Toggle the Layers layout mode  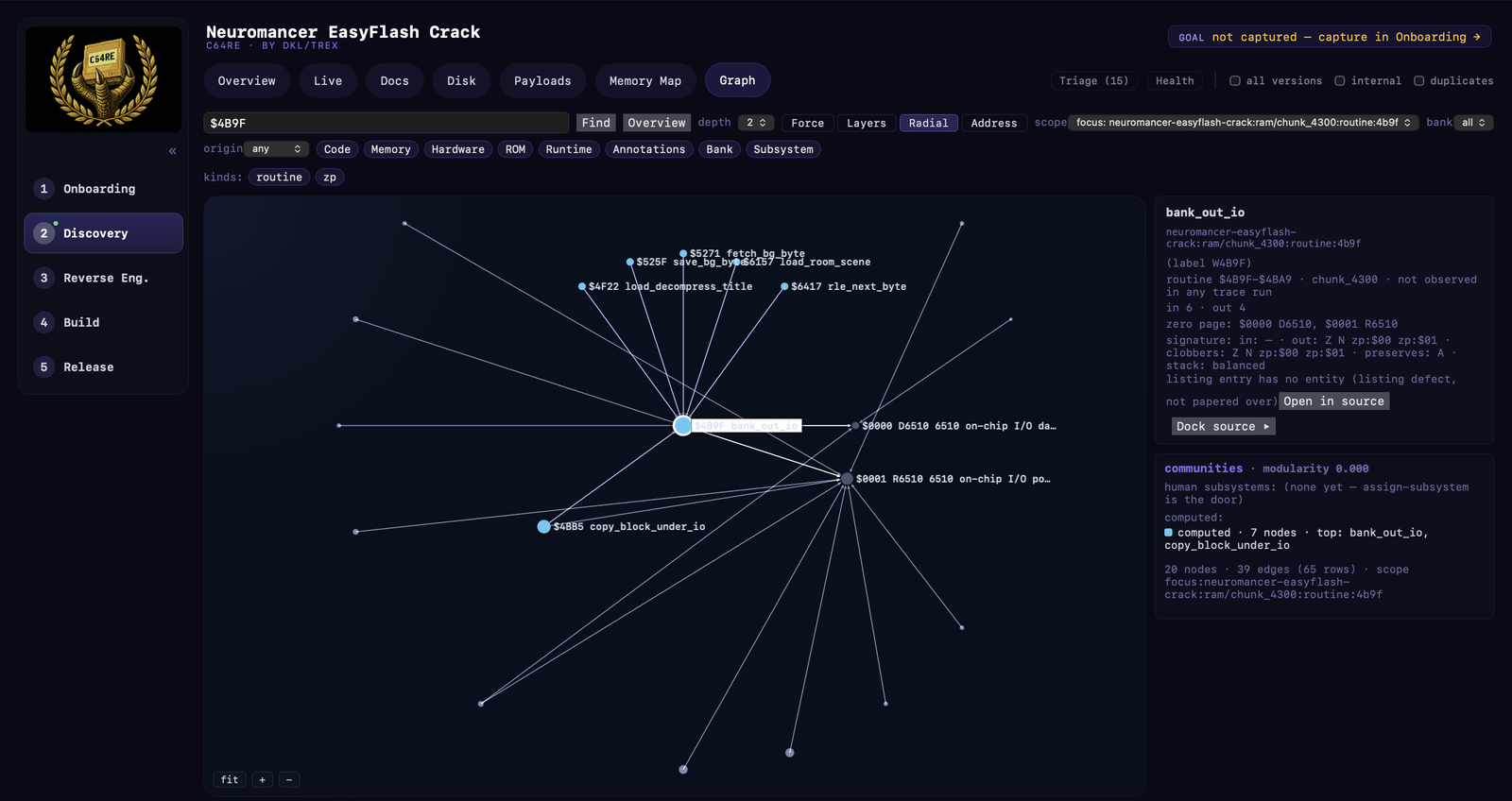click(x=866, y=123)
